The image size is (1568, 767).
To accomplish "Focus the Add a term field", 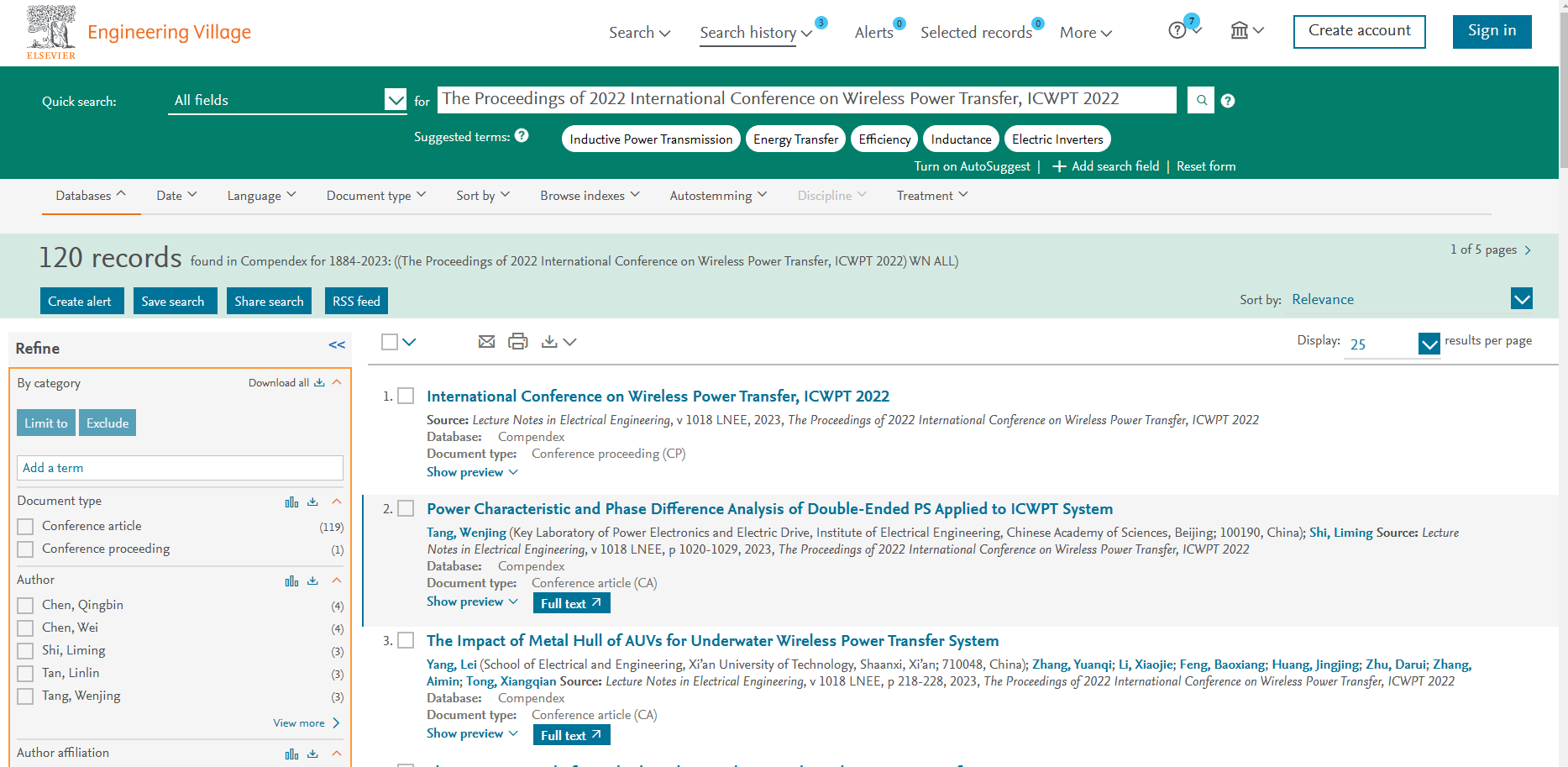I will pos(180,468).
